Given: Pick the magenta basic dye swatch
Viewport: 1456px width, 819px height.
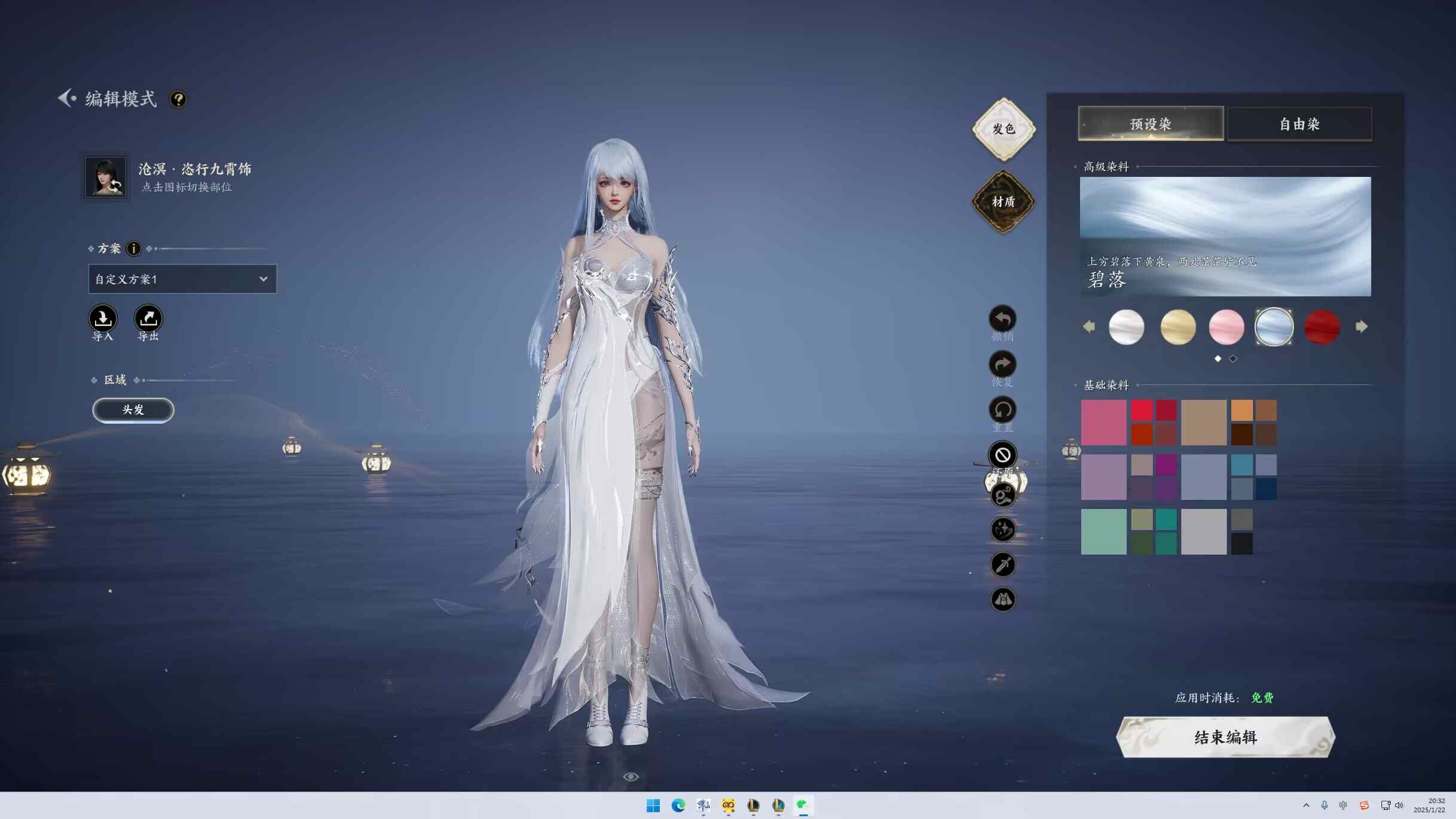Looking at the screenshot, I should [1166, 465].
